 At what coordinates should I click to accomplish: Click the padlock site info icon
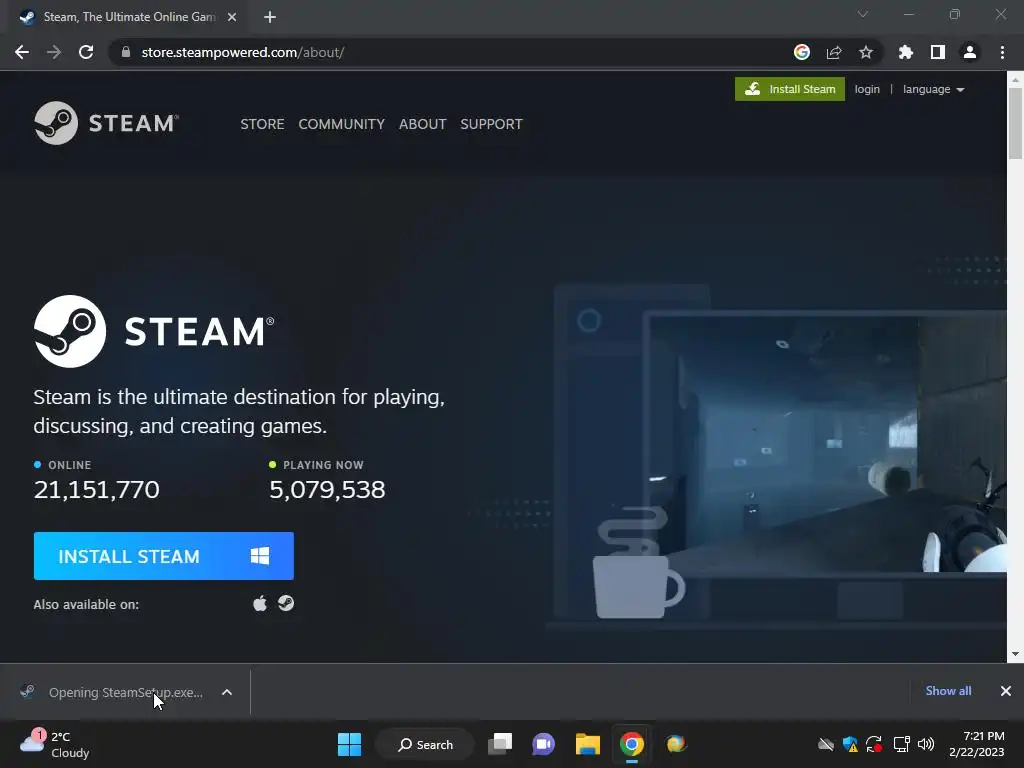click(126, 52)
